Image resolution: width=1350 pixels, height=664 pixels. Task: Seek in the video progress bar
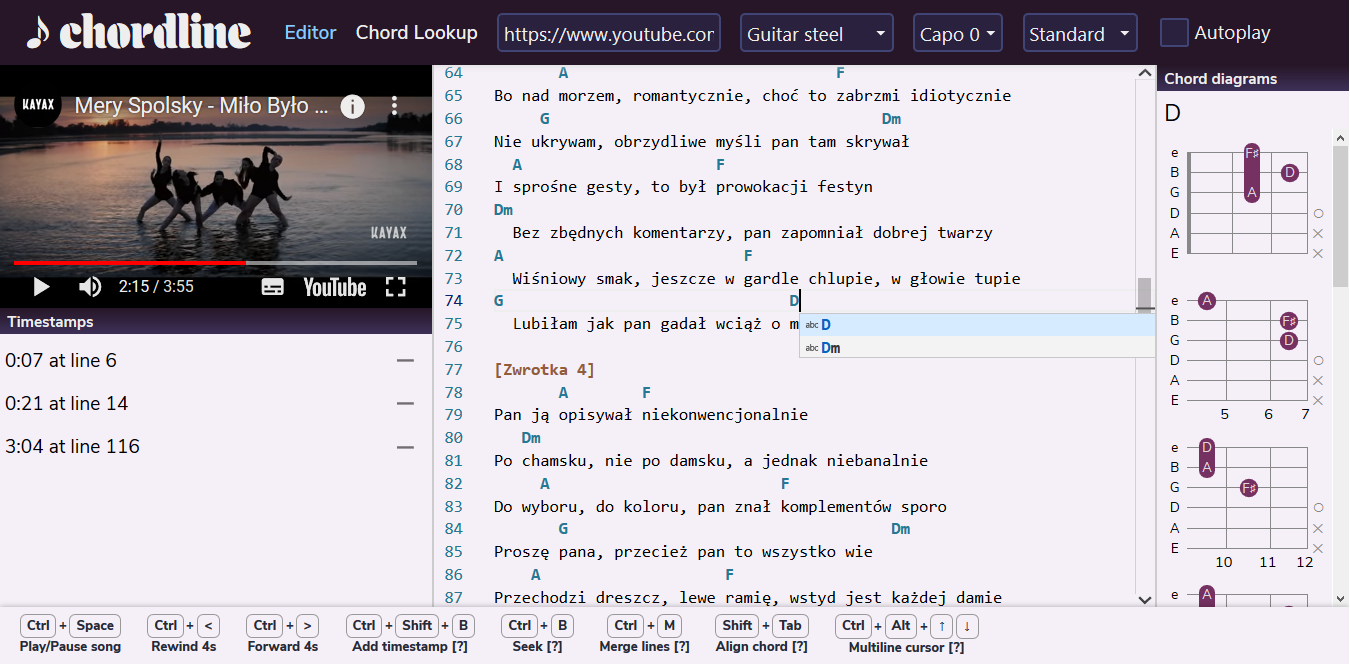tap(215, 263)
